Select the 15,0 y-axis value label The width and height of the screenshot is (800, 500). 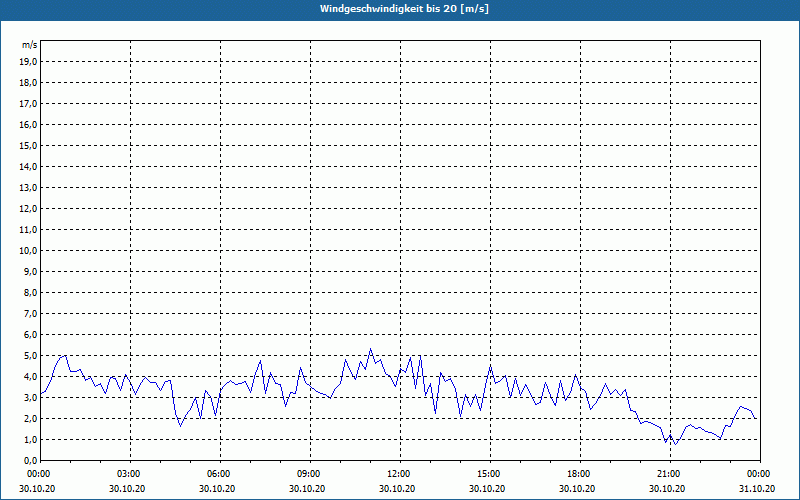[29, 145]
